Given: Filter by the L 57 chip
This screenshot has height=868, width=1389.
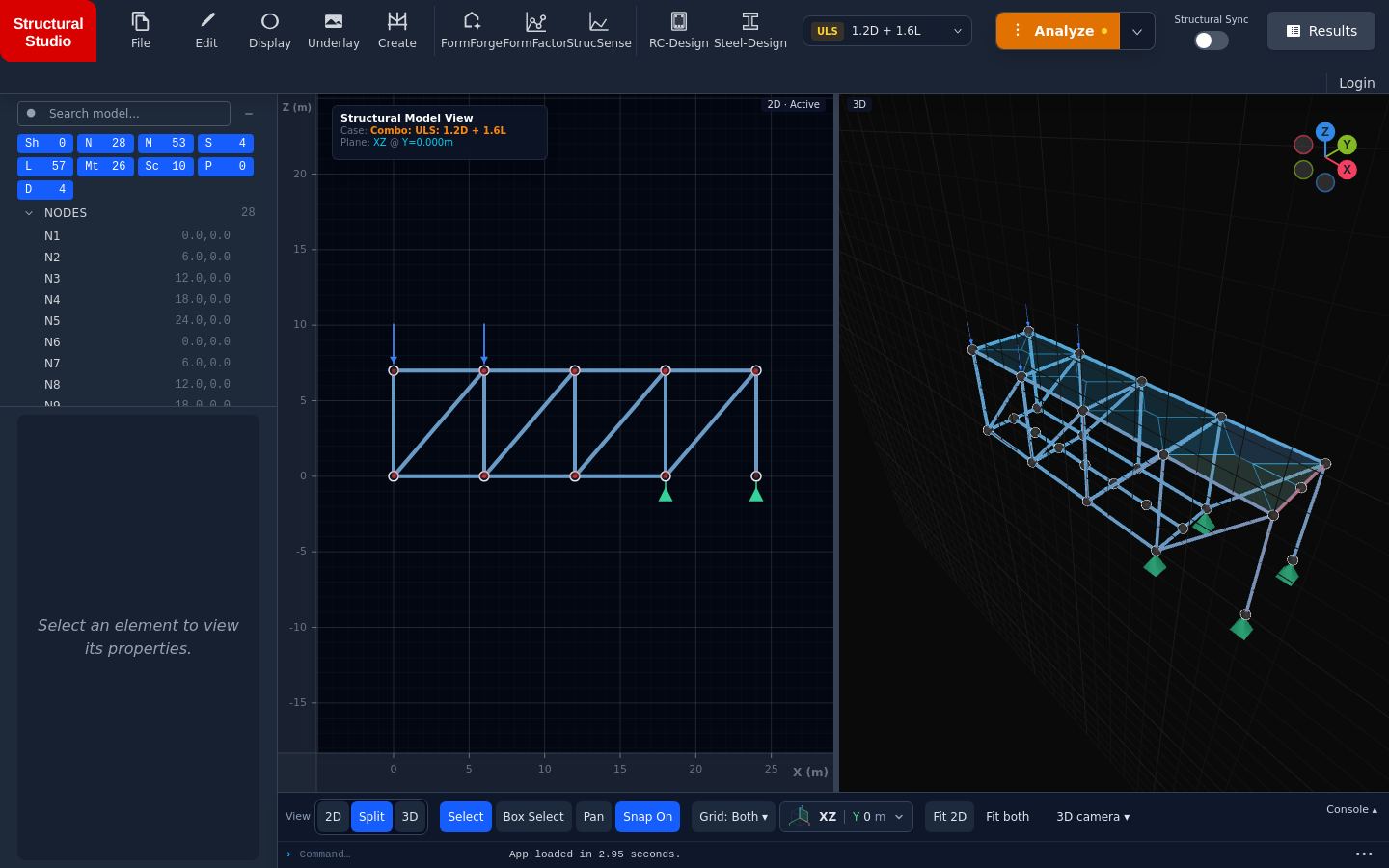Looking at the screenshot, I should (45, 166).
